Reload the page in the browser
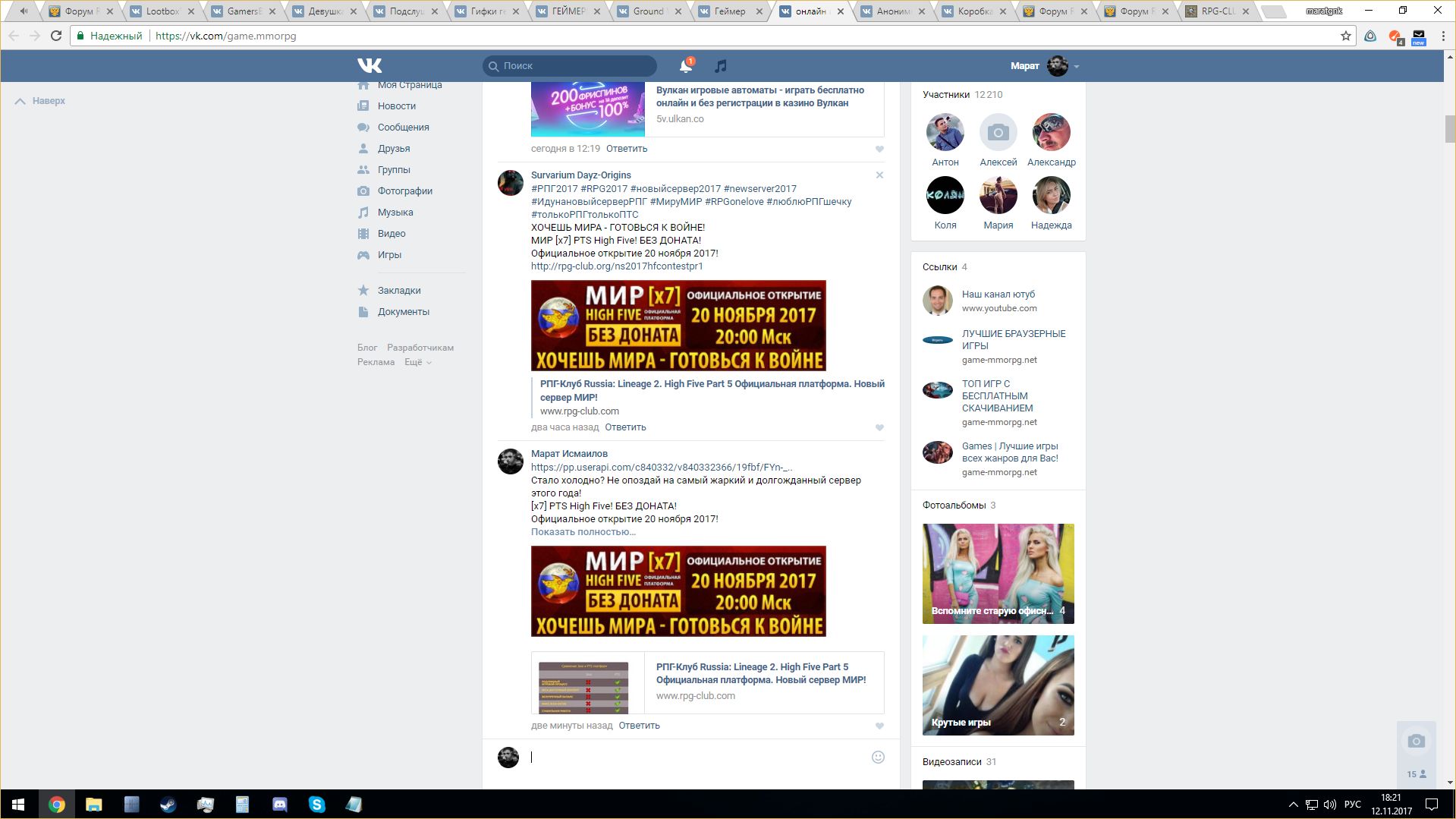This screenshot has height=819, width=1456. (x=56, y=36)
